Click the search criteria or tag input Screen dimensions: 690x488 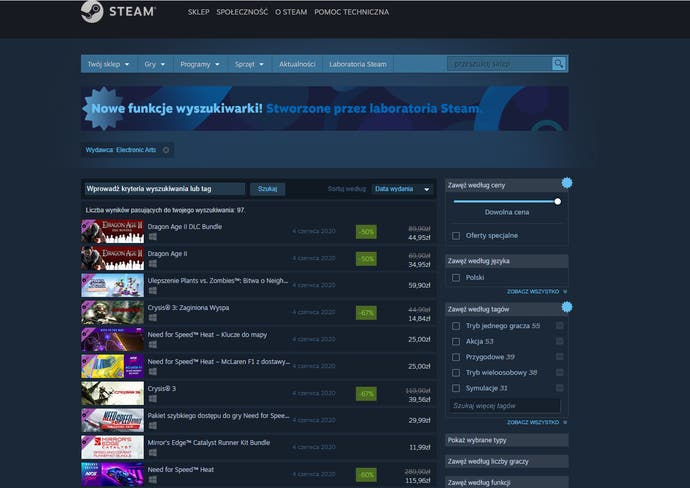[165, 189]
